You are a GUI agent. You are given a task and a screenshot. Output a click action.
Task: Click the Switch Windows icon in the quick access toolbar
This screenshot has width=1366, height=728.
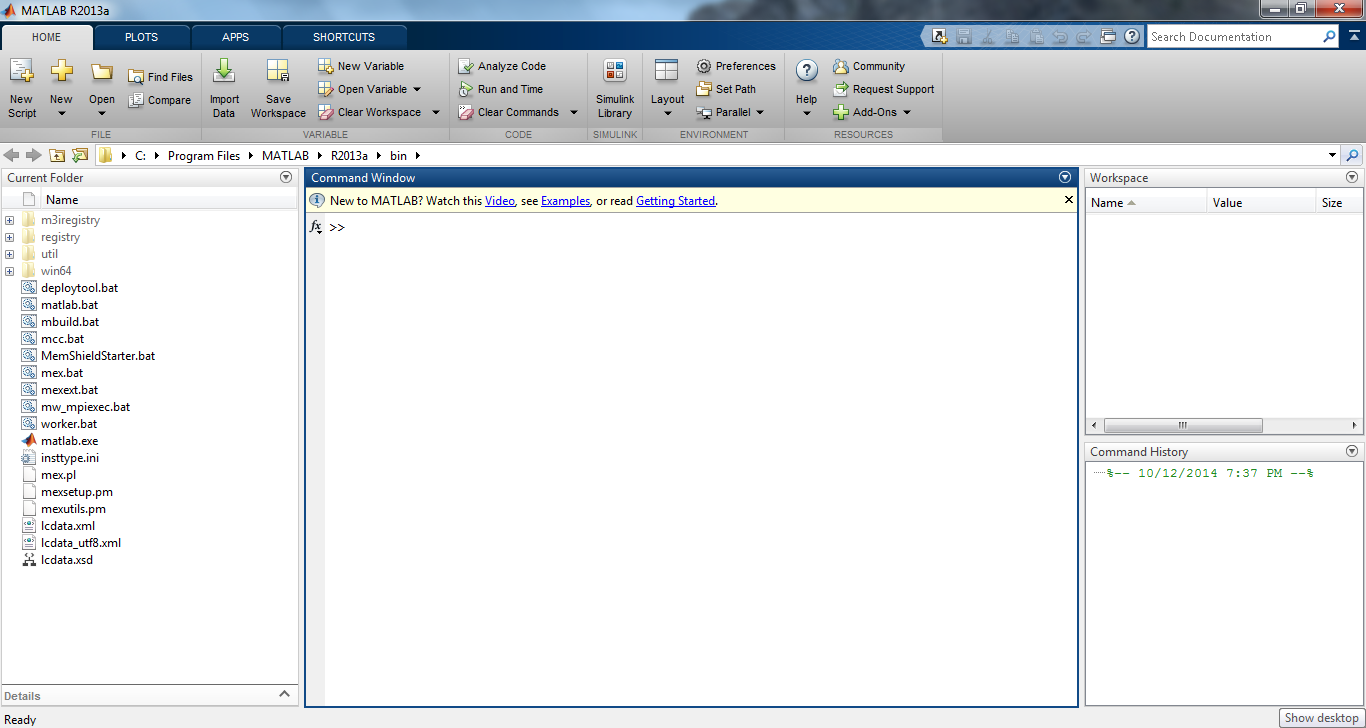coord(1108,37)
